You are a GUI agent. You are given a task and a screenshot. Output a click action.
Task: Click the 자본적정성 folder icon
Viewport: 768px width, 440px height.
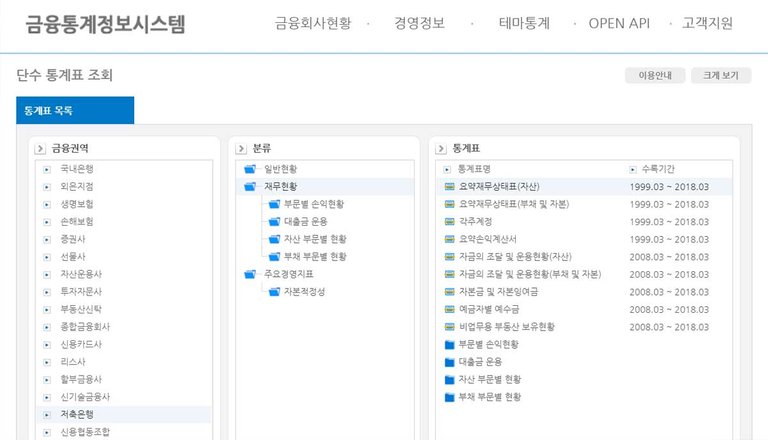[274, 292]
